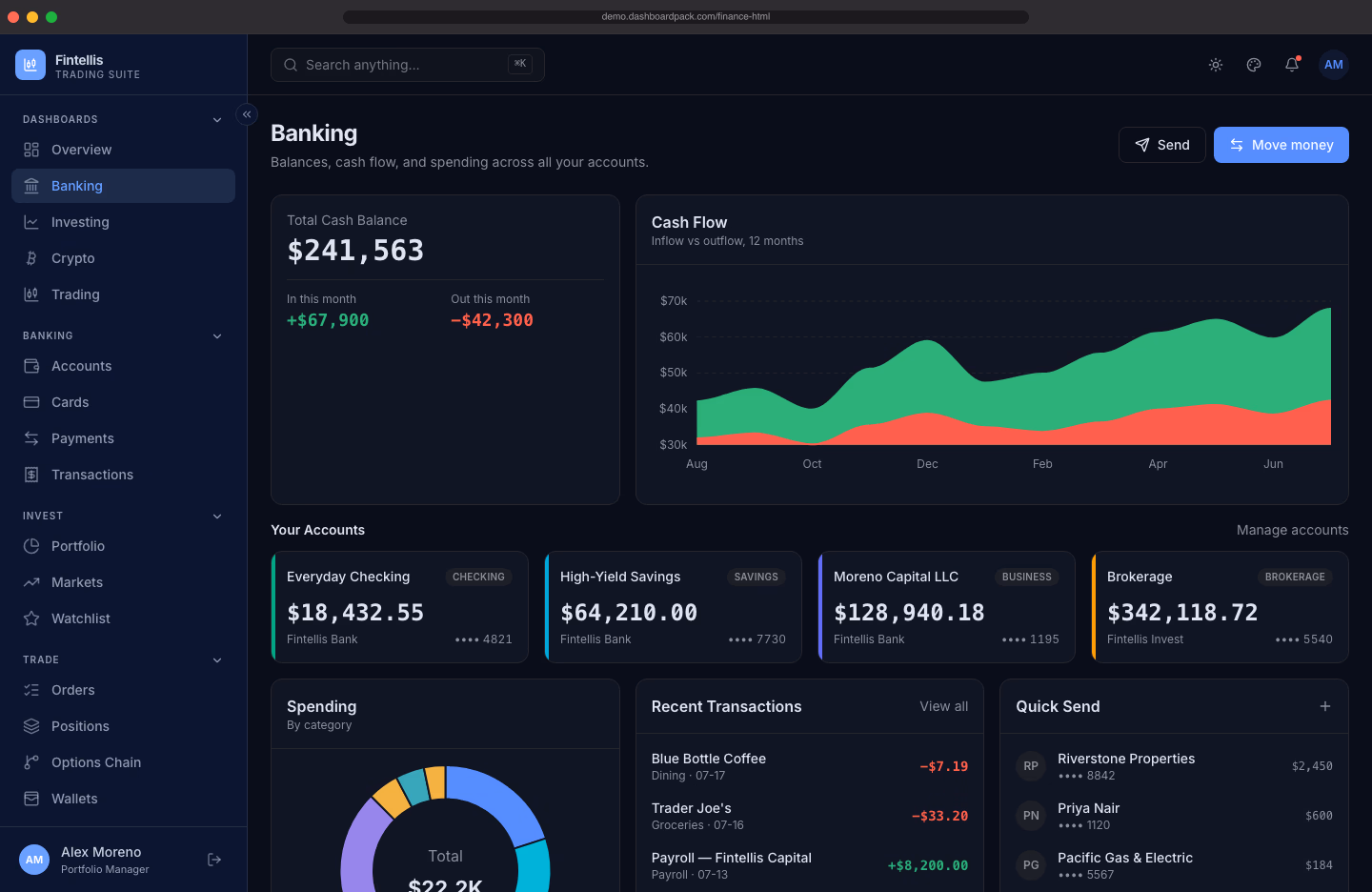The height and width of the screenshot is (892, 1372).
Task: Click the Wallets icon in sidebar
Action: (31, 799)
